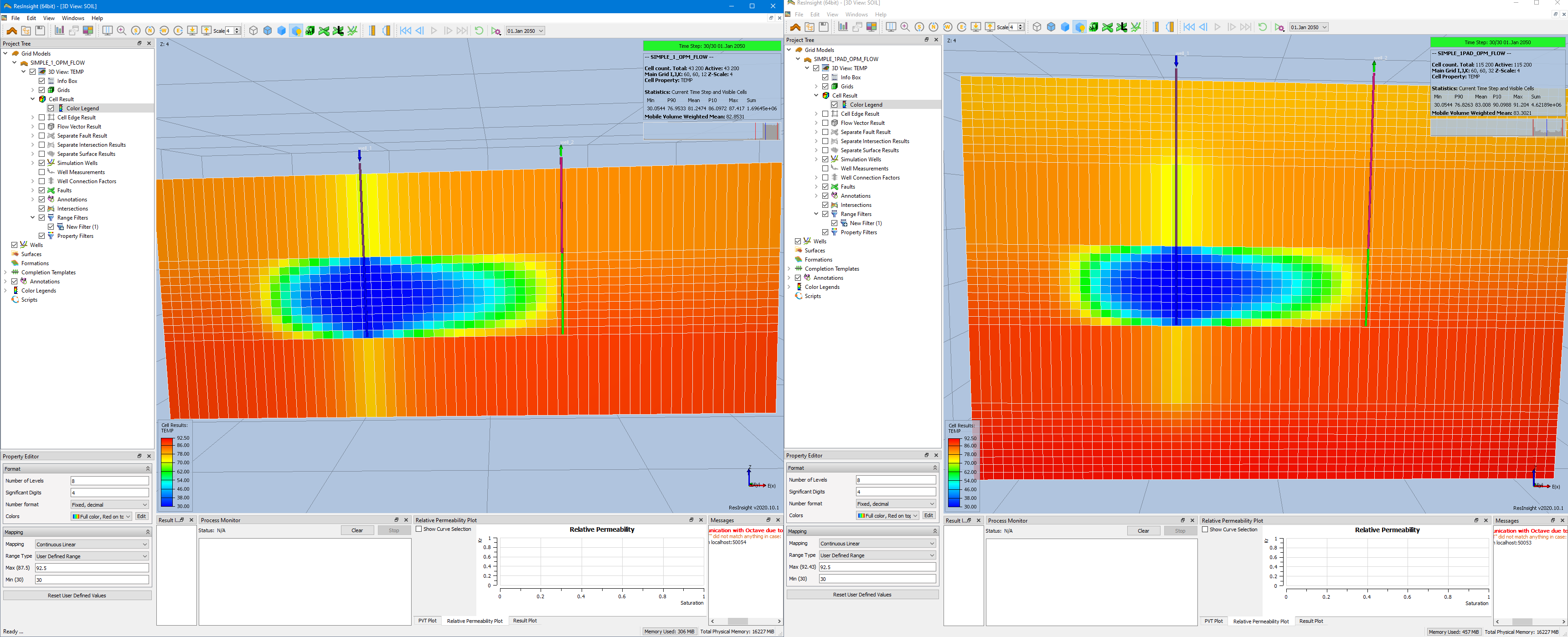Click Clear in the Process Monitor panel

click(357, 530)
